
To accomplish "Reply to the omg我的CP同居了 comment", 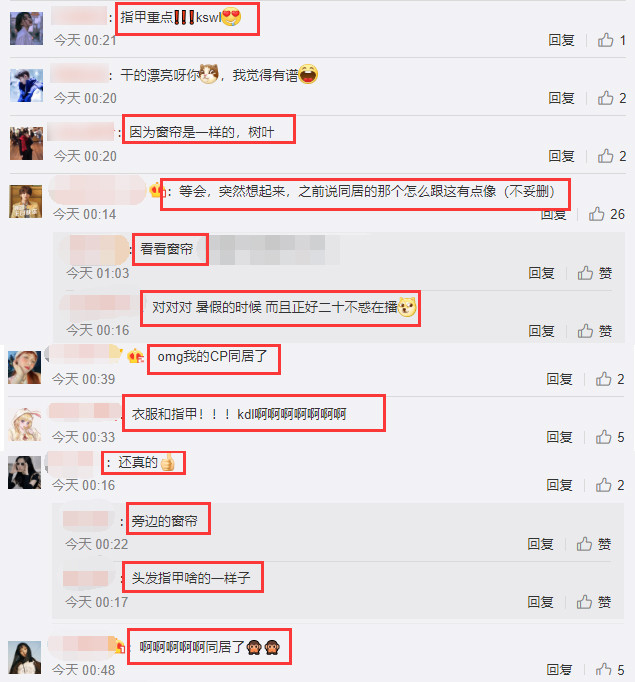I will click(x=559, y=379).
